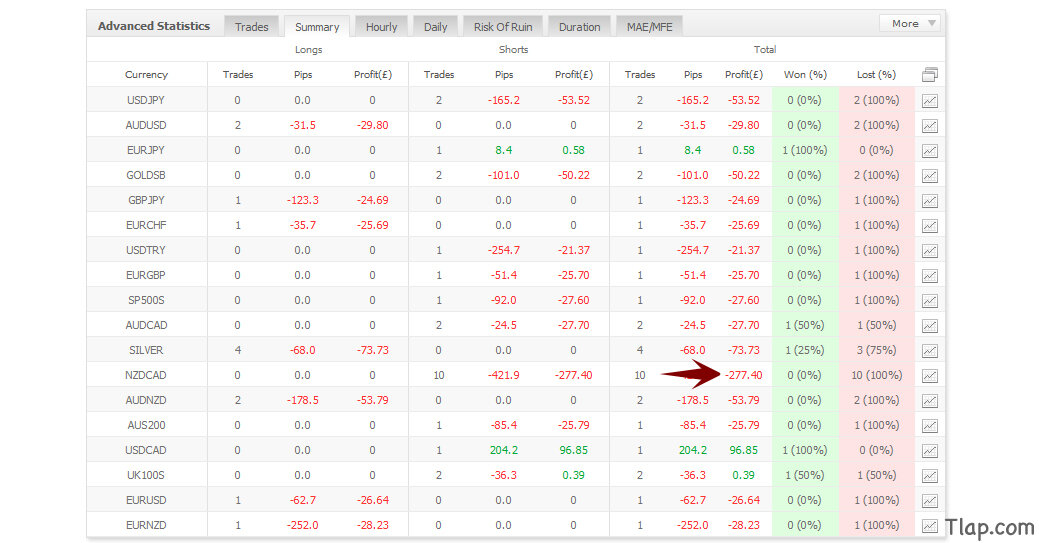Viewport: 1039px width, 543px height.
Task: Open chart icon for AUS200 row
Action: pyautogui.click(x=930, y=425)
